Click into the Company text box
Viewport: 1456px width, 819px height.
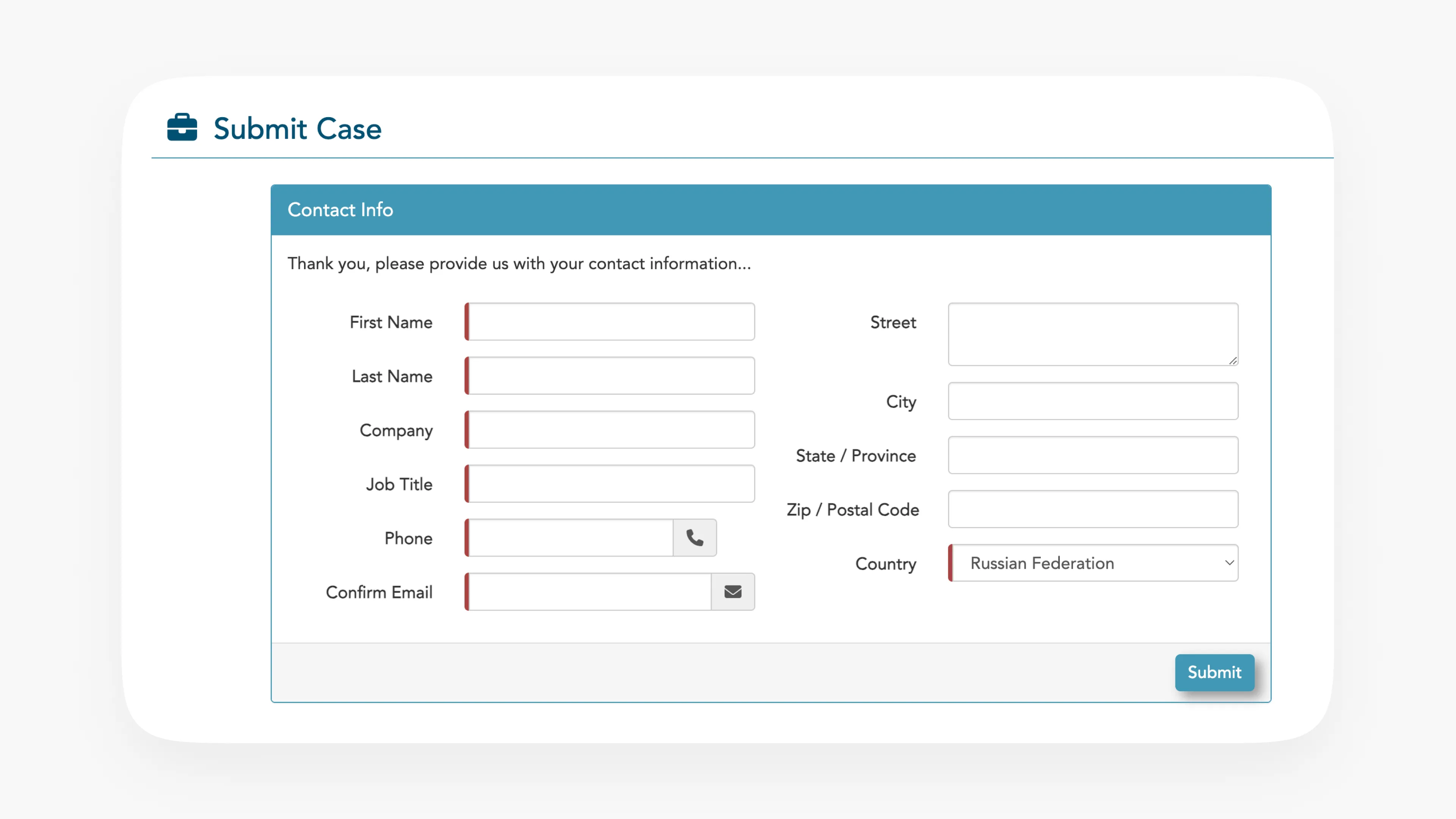[609, 430]
